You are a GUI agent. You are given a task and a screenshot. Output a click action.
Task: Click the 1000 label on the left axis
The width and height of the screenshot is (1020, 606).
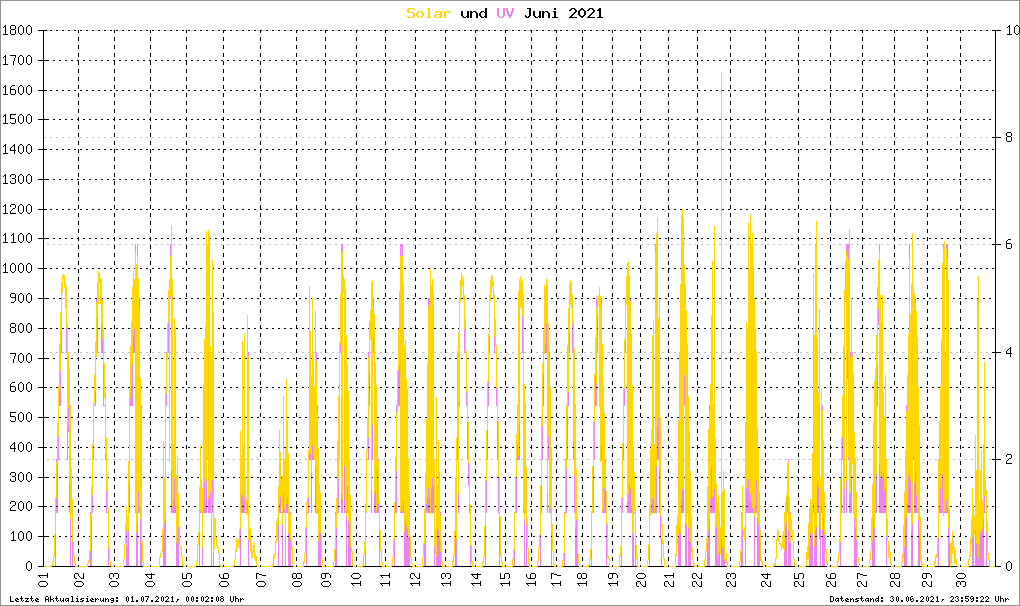point(18,269)
